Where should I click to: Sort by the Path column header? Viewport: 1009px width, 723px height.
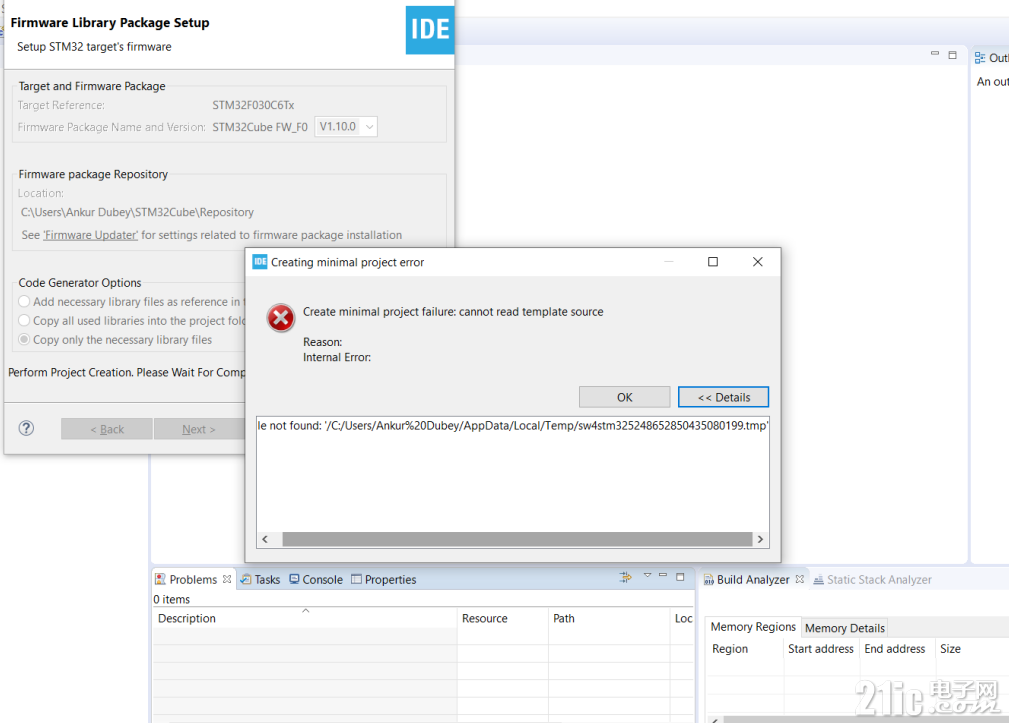609,618
